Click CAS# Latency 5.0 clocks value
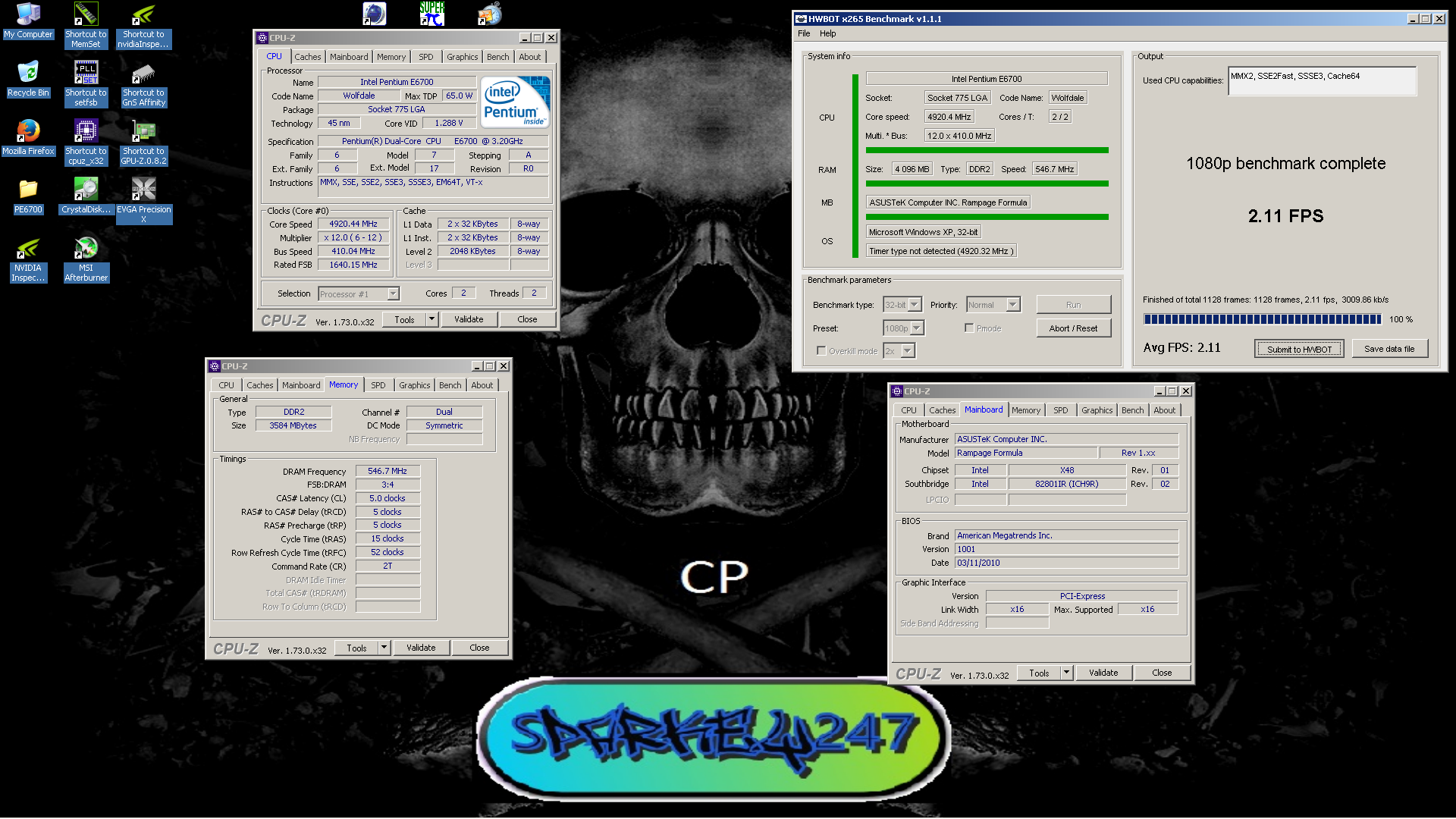The height and width of the screenshot is (819, 1456). tap(388, 498)
